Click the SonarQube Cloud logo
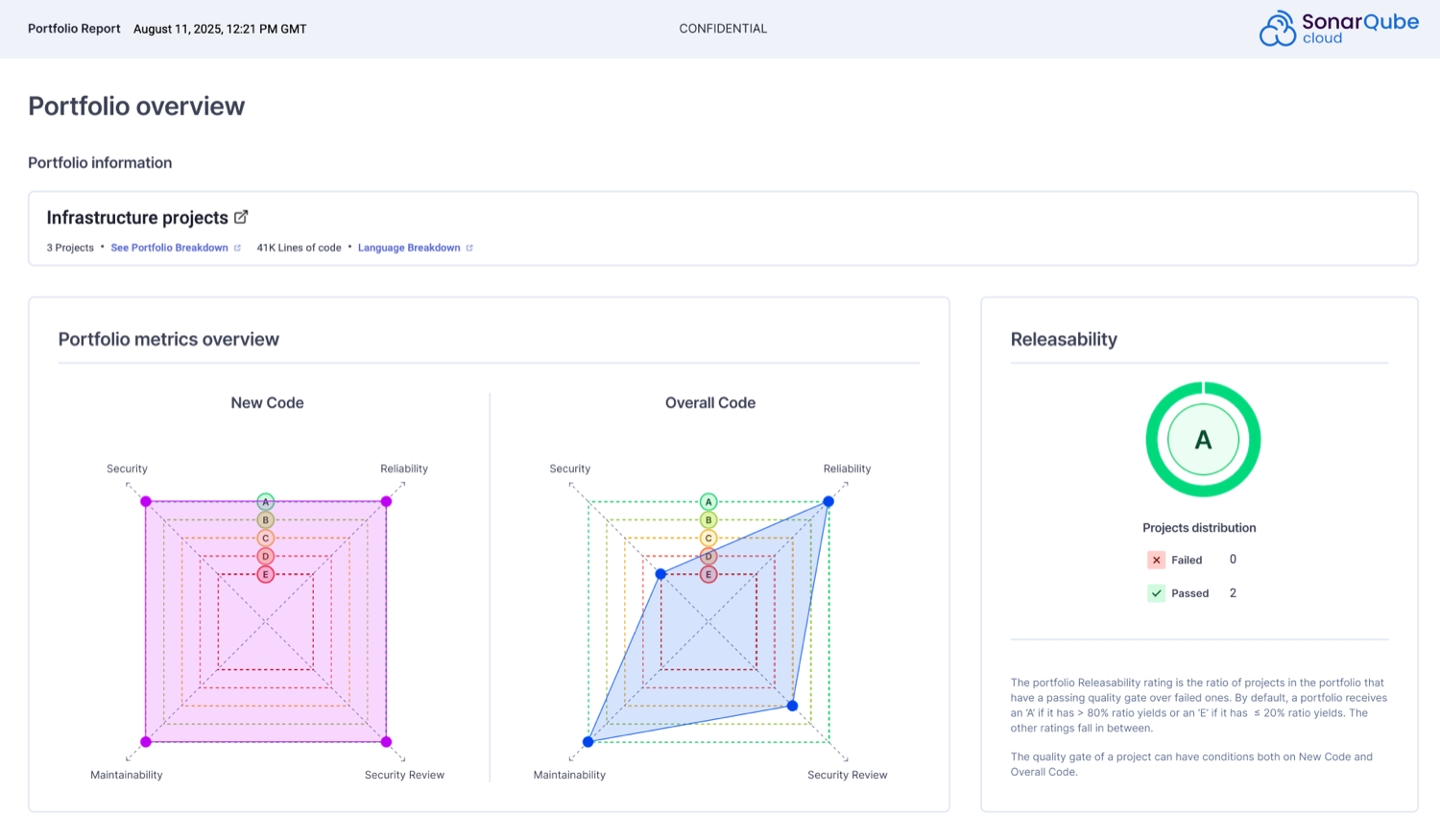This screenshot has height=840, width=1440. pos(1338,29)
